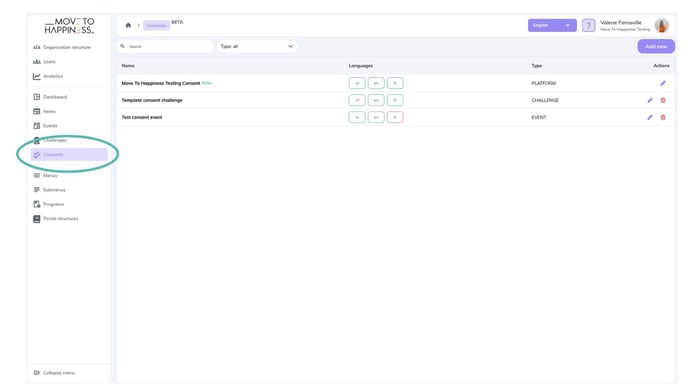Click the name Move To Happiness Testing Consent
Viewport: 688px width, 387px height.
[x=161, y=83]
